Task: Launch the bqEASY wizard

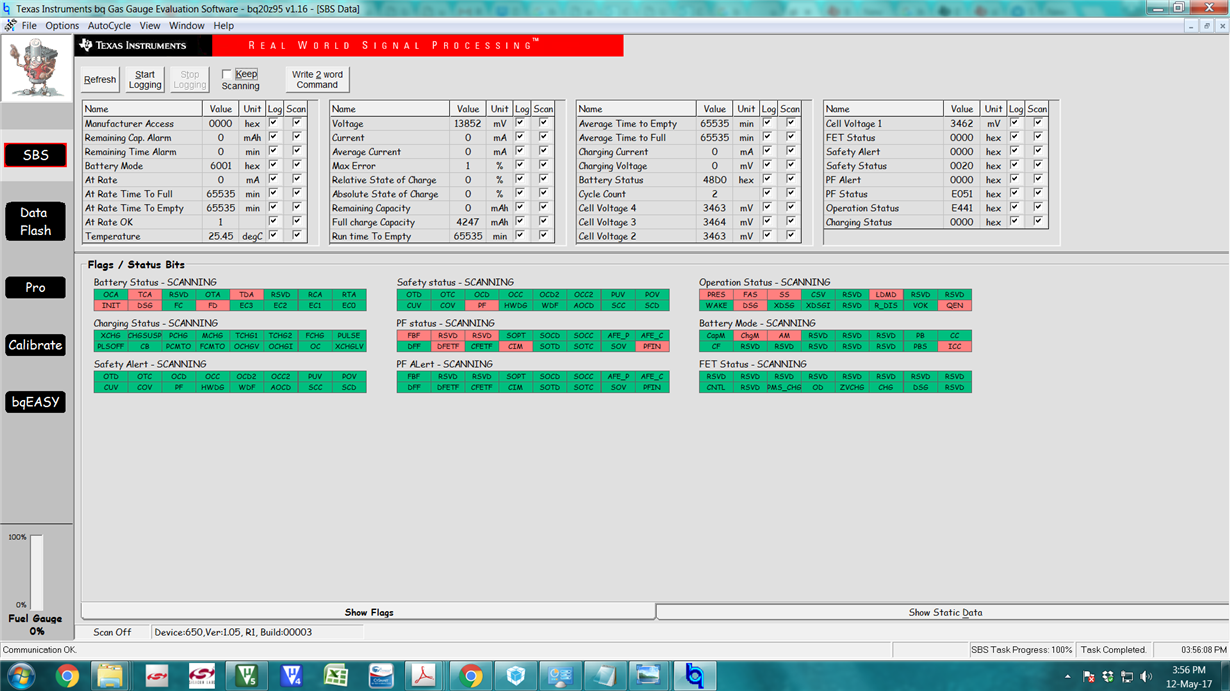Action: [35, 402]
